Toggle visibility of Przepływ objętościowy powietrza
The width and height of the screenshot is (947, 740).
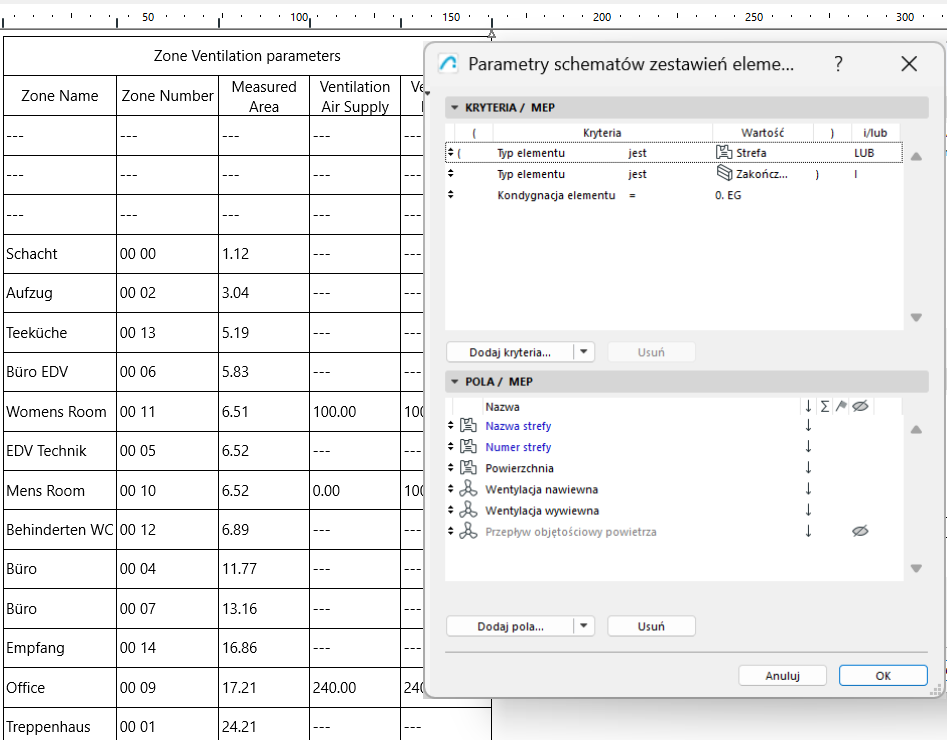pos(860,531)
